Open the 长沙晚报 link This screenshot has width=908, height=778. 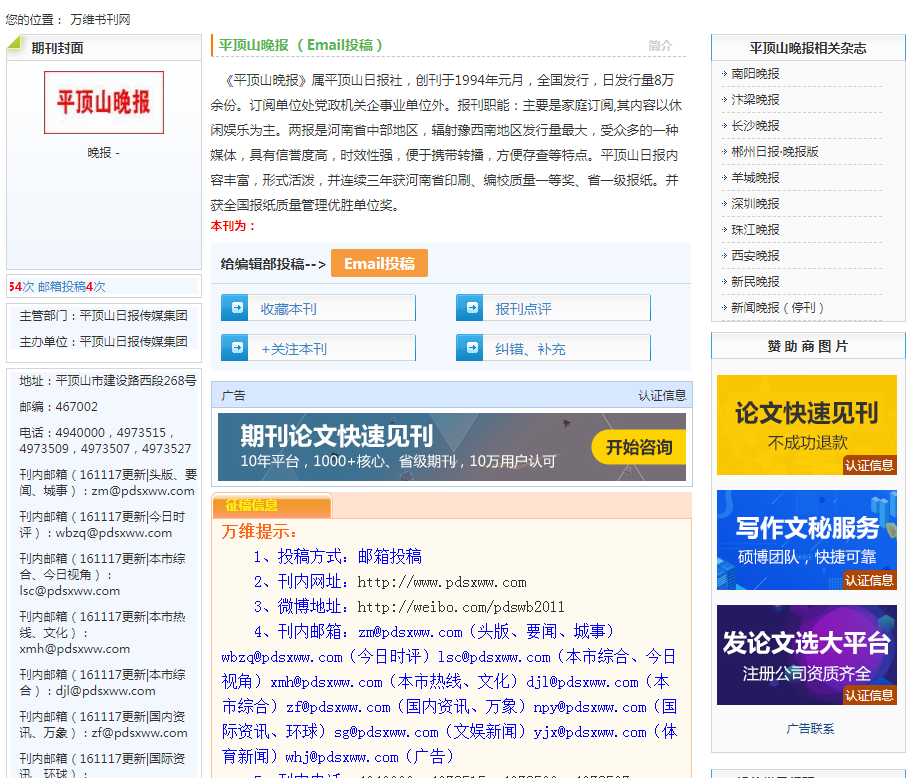[x=755, y=126]
